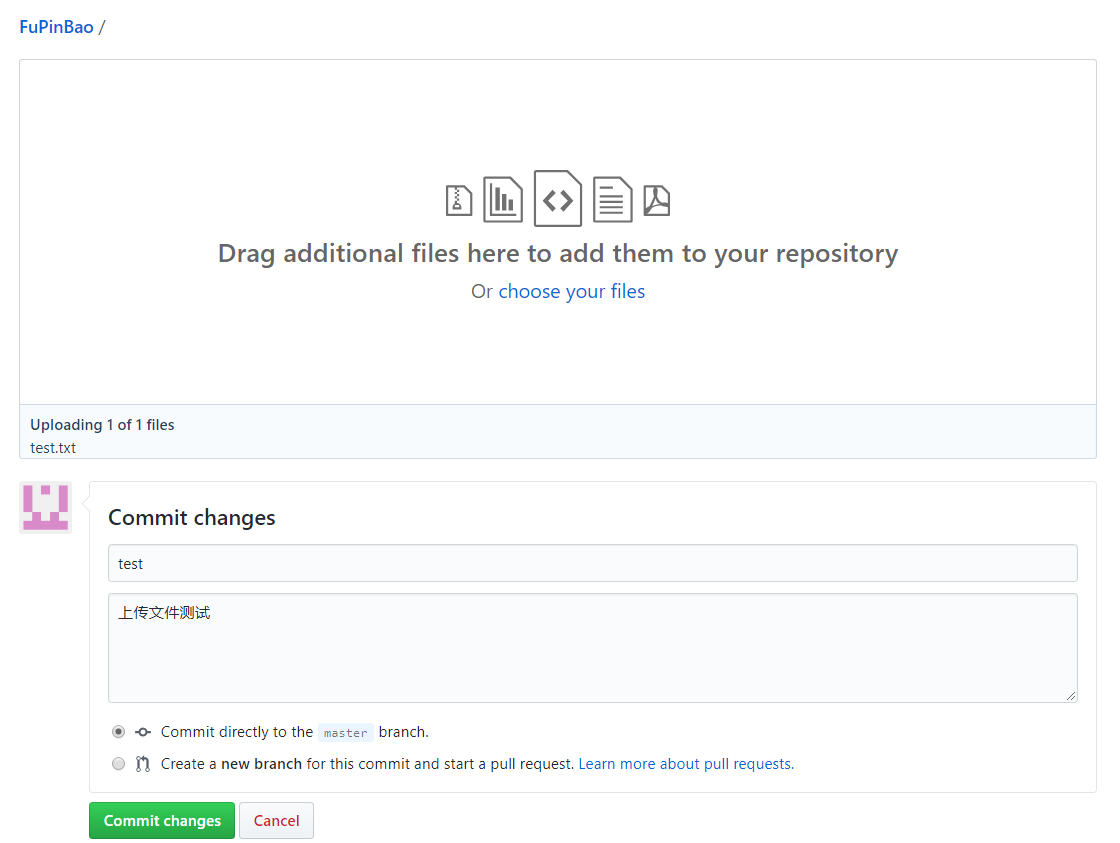Click the git commit icon
Viewport: 1120px width, 843px height.
[143, 732]
